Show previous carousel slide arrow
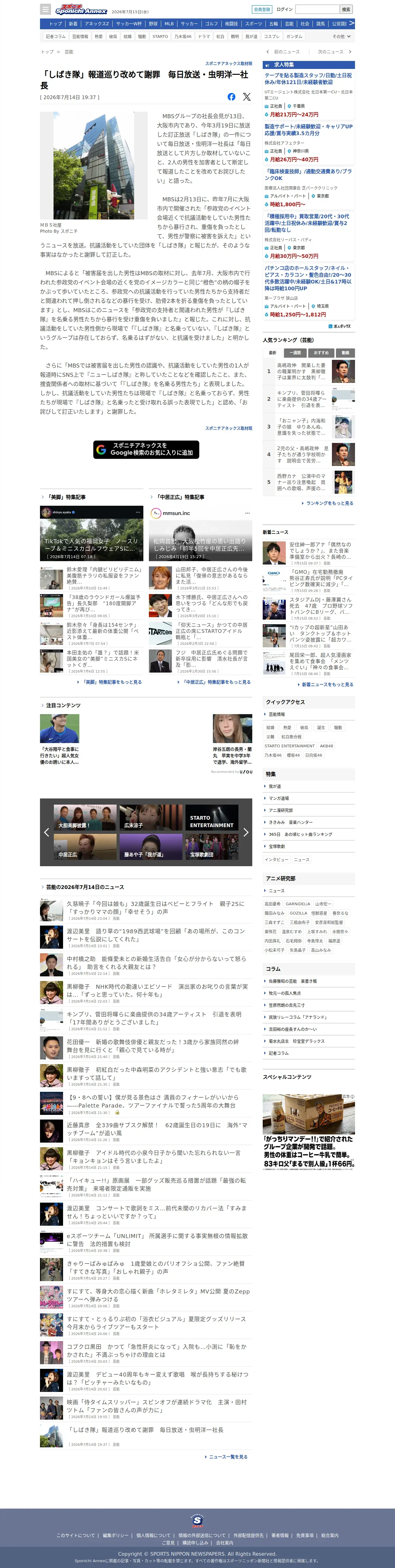 [46, 832]
